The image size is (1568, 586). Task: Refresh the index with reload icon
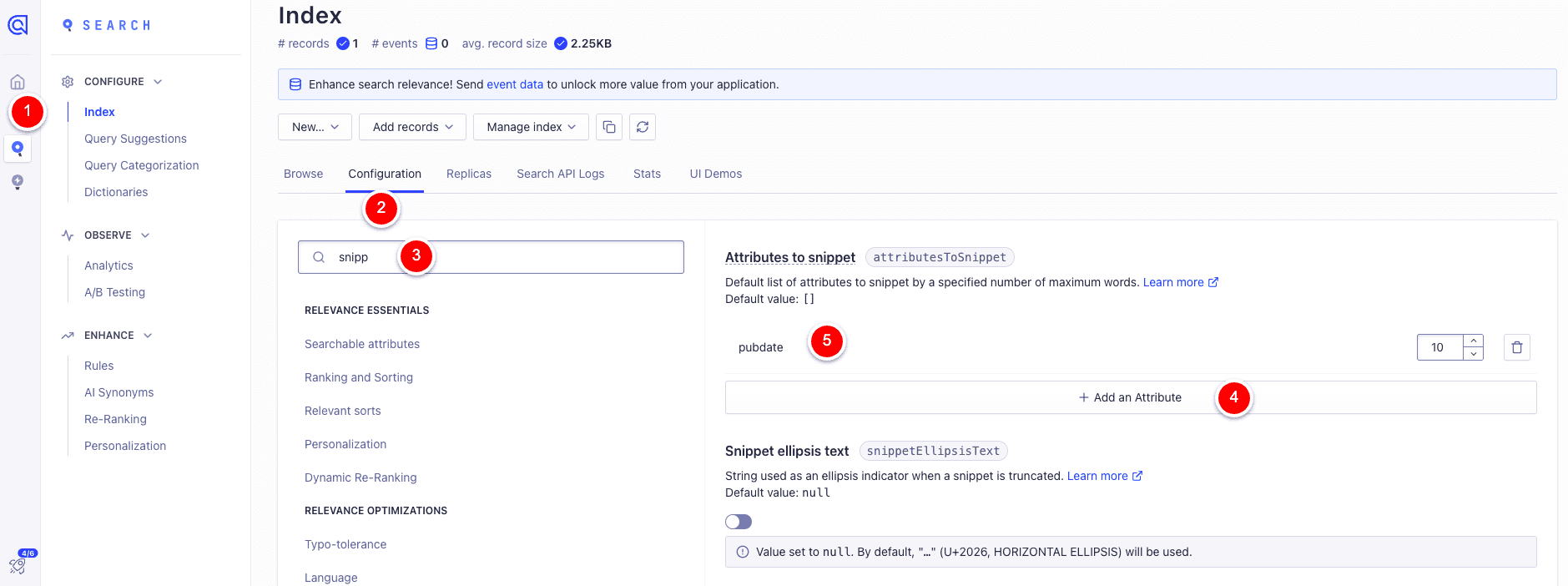point(643,127)
